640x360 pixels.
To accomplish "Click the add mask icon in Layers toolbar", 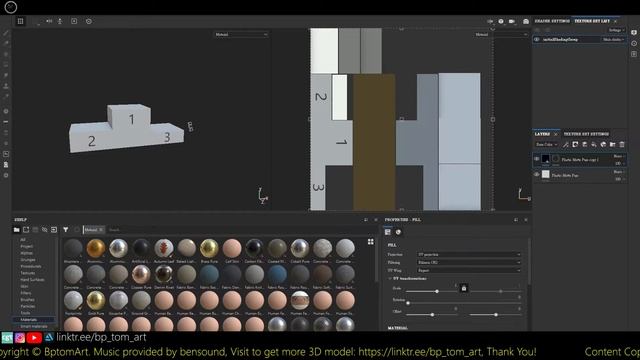I will click(x=575, y=144).
